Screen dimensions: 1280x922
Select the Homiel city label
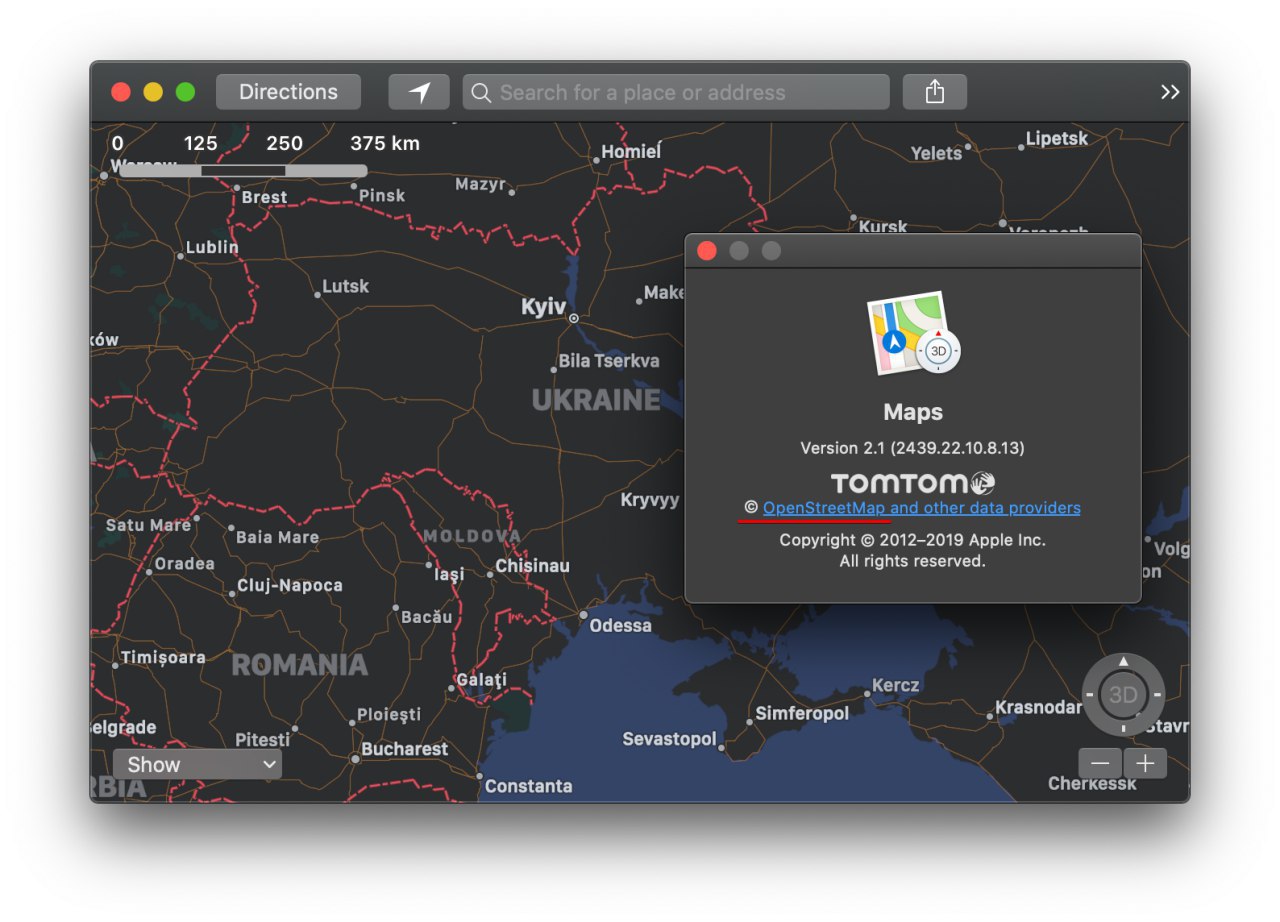pos(631,152)
